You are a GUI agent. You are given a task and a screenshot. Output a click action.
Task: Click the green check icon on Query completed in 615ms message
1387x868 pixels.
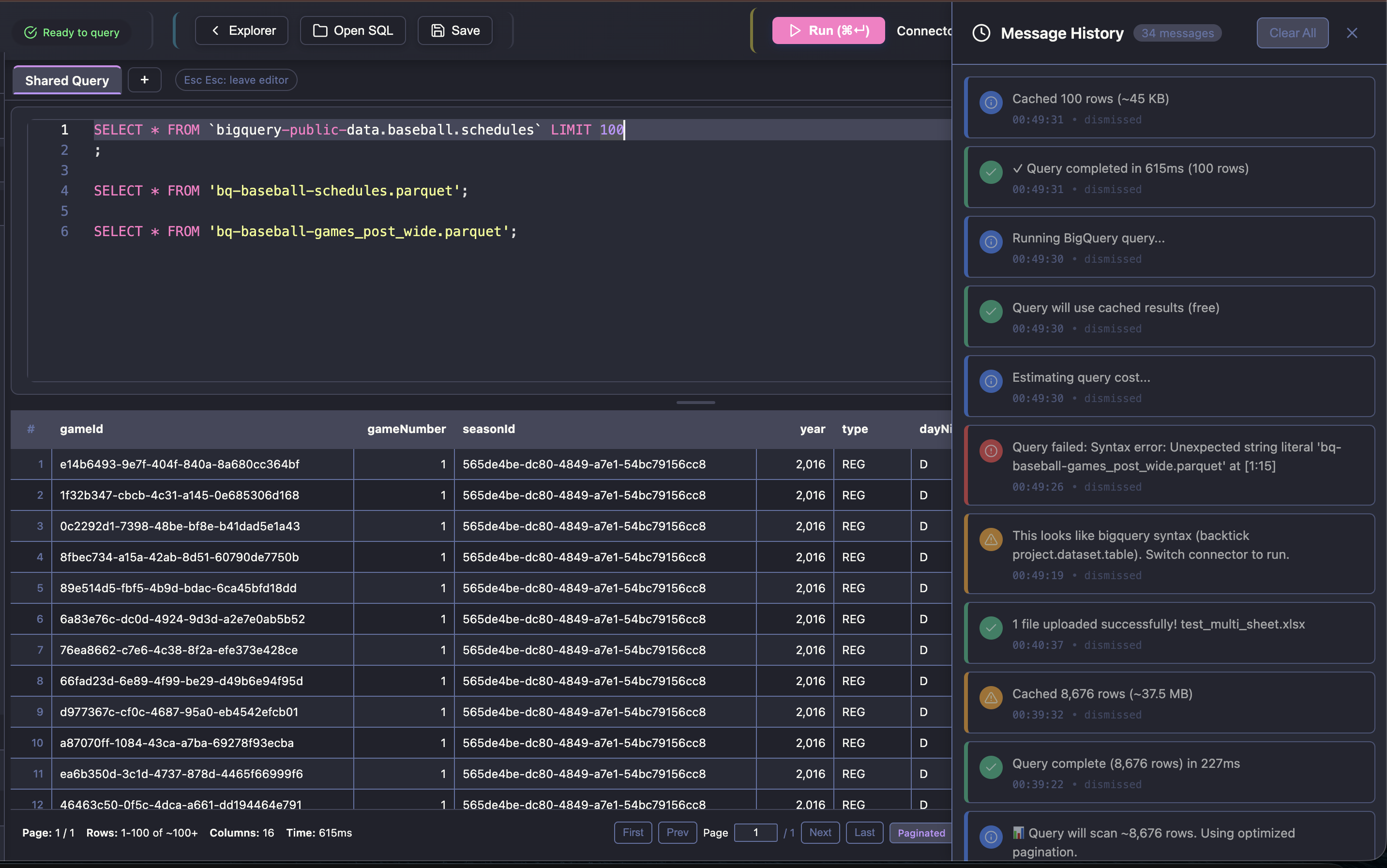991,172
